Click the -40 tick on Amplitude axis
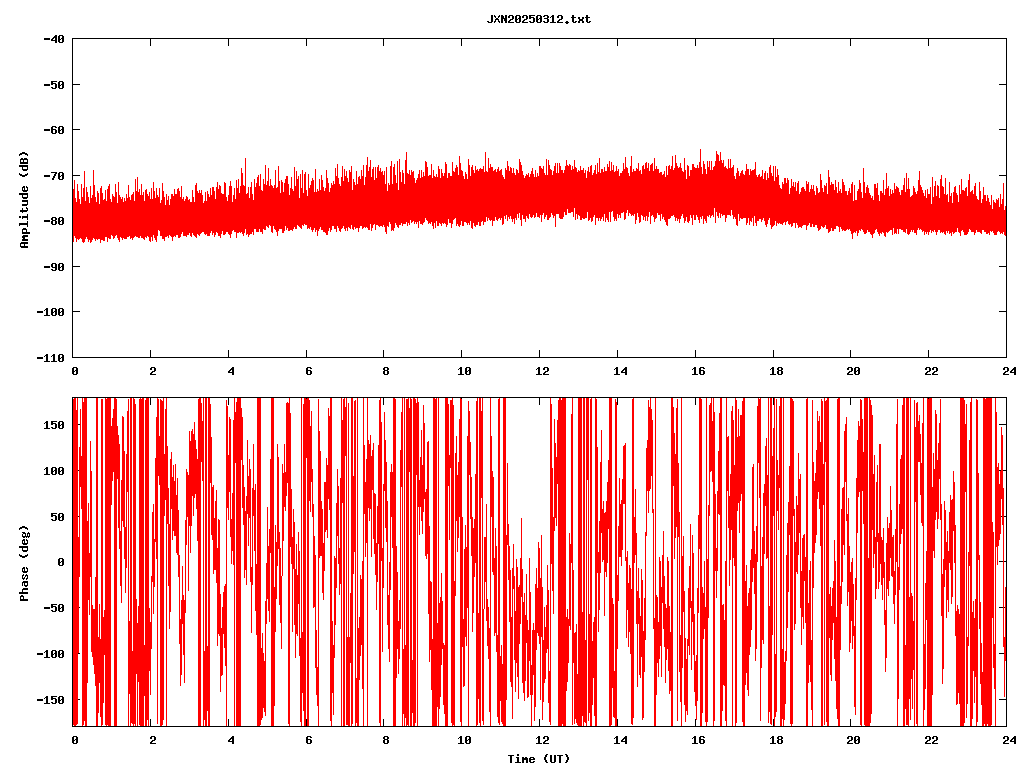This screenshot has width=1024, height=768. point(54,39)
